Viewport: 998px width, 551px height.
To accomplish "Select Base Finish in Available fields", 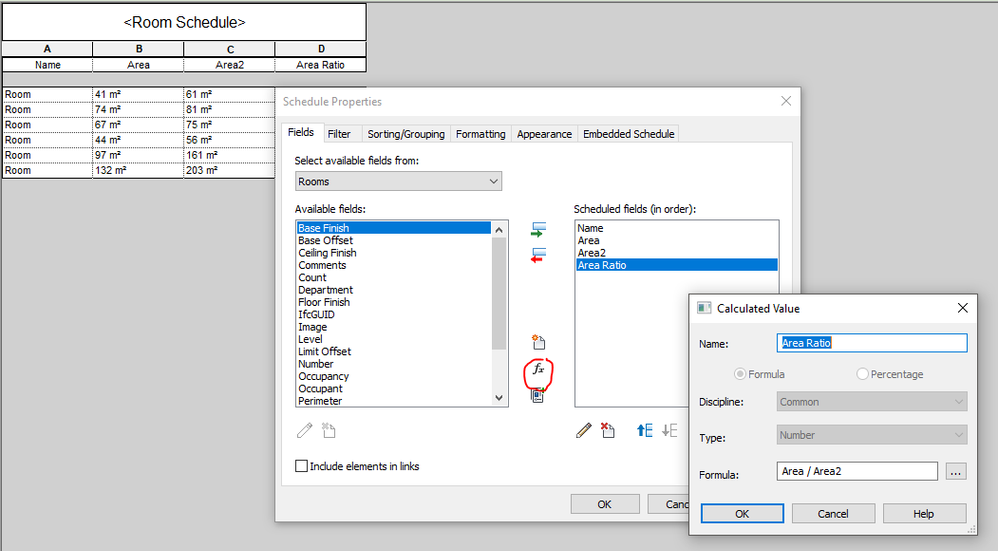I will point(394,228).
